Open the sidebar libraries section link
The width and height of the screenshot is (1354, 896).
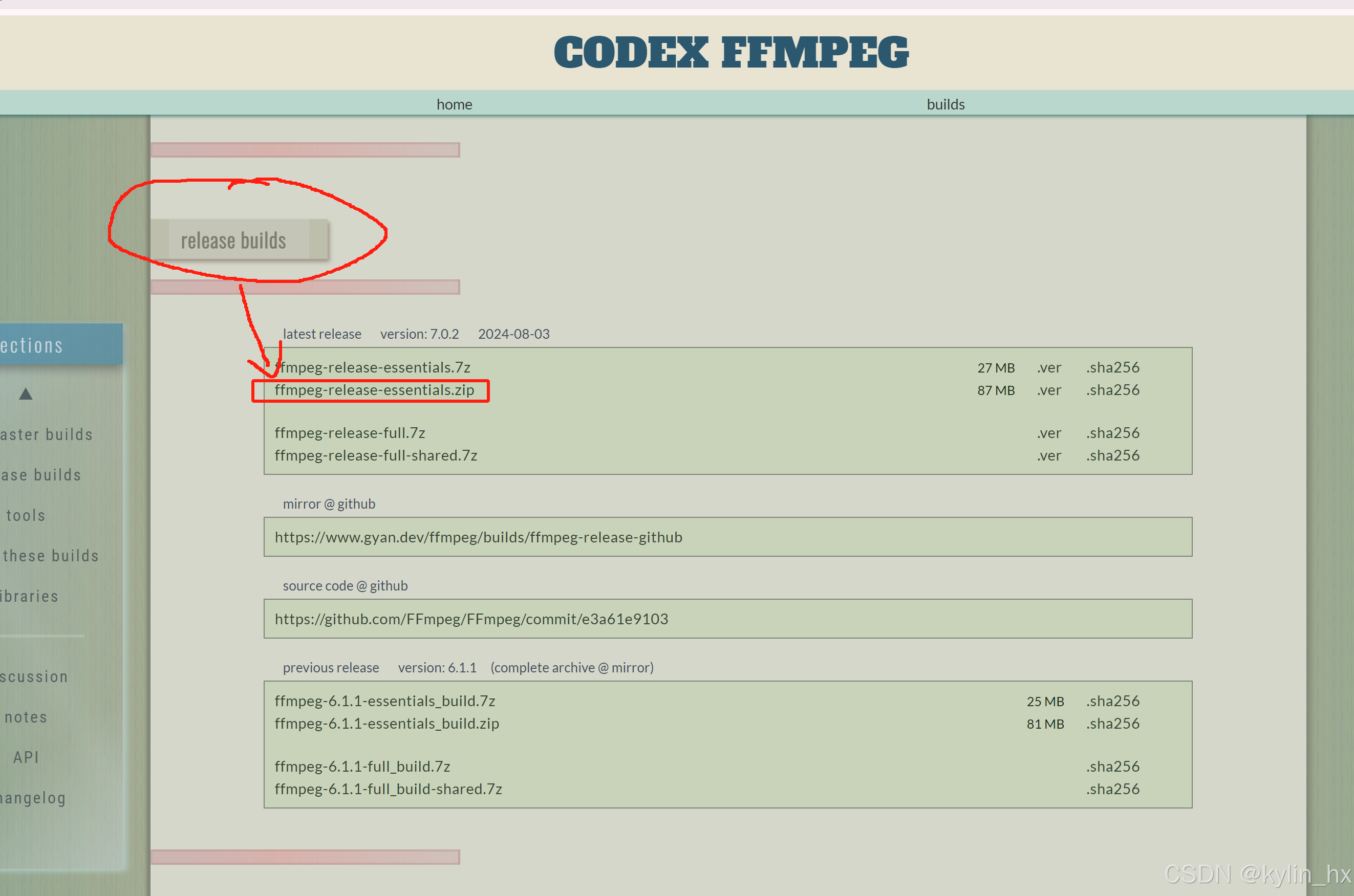[30, 597]
